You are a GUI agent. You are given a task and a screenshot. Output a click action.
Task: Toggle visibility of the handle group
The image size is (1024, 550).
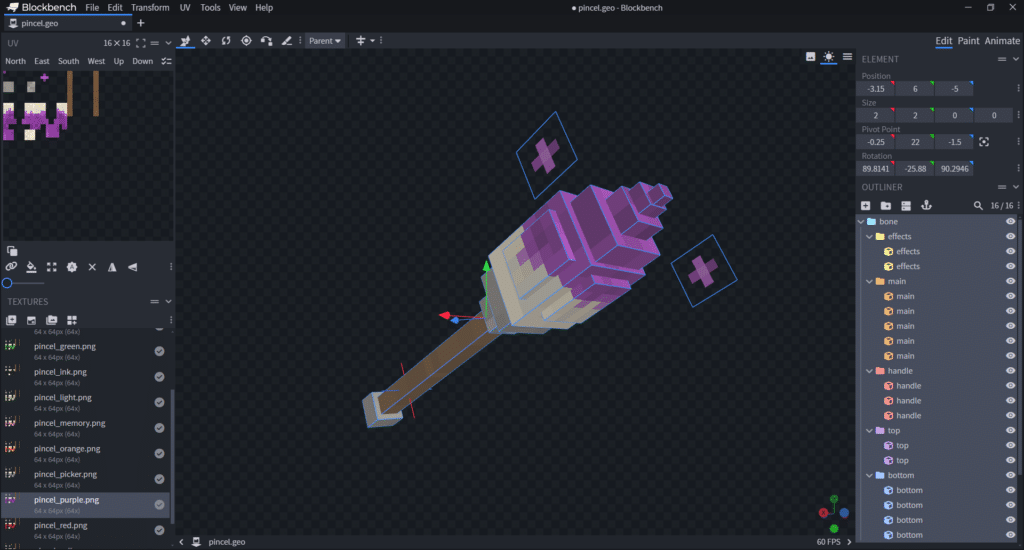tap(1010, 371)
